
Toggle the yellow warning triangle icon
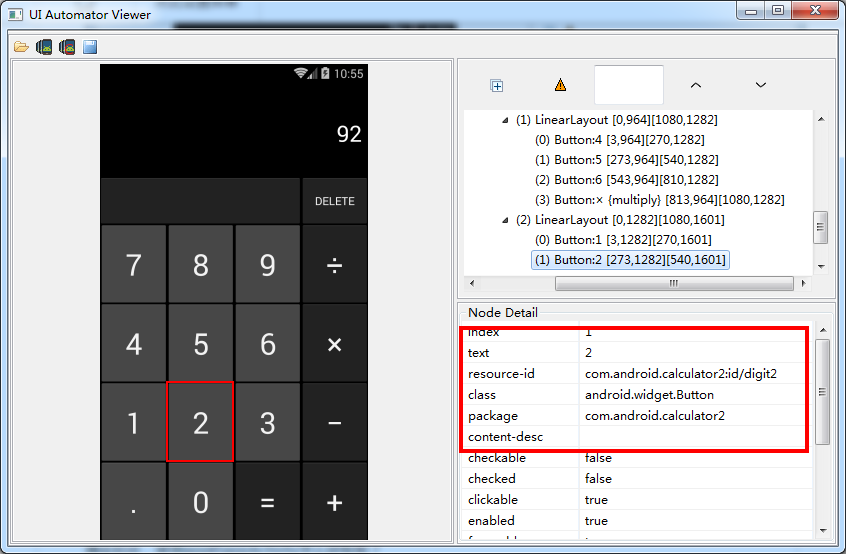(x=560, y=85)
